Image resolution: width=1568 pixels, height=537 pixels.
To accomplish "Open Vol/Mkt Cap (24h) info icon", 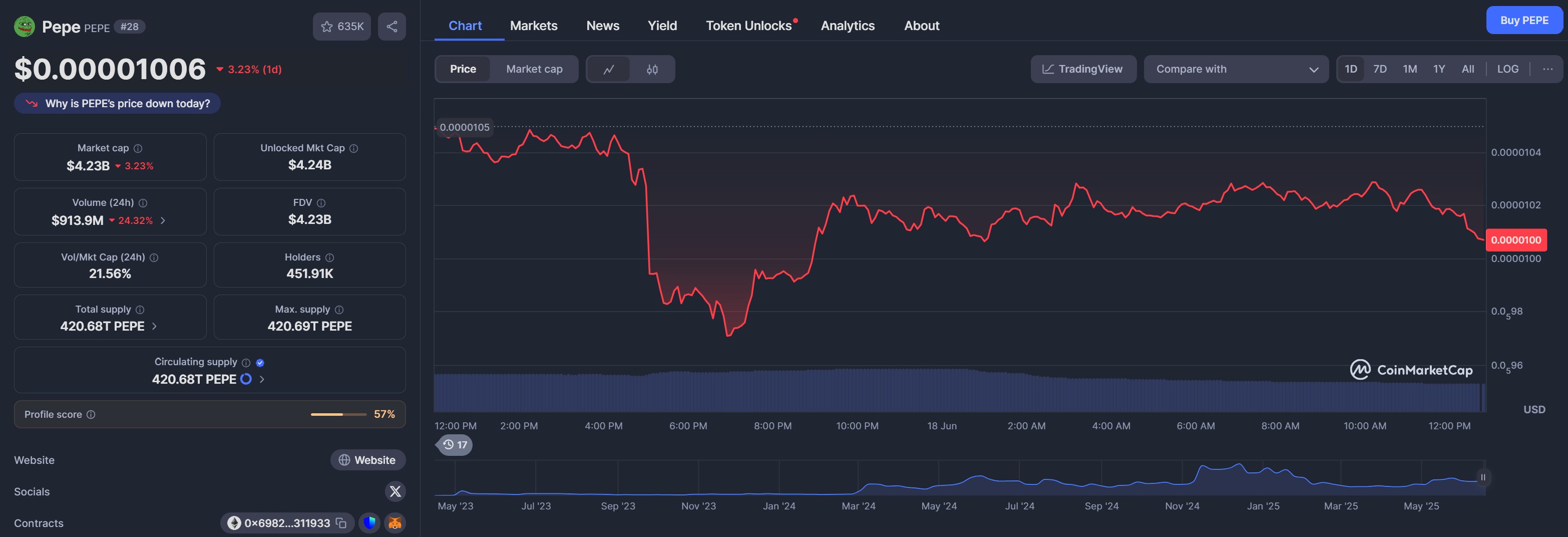I will coord(154,257).
